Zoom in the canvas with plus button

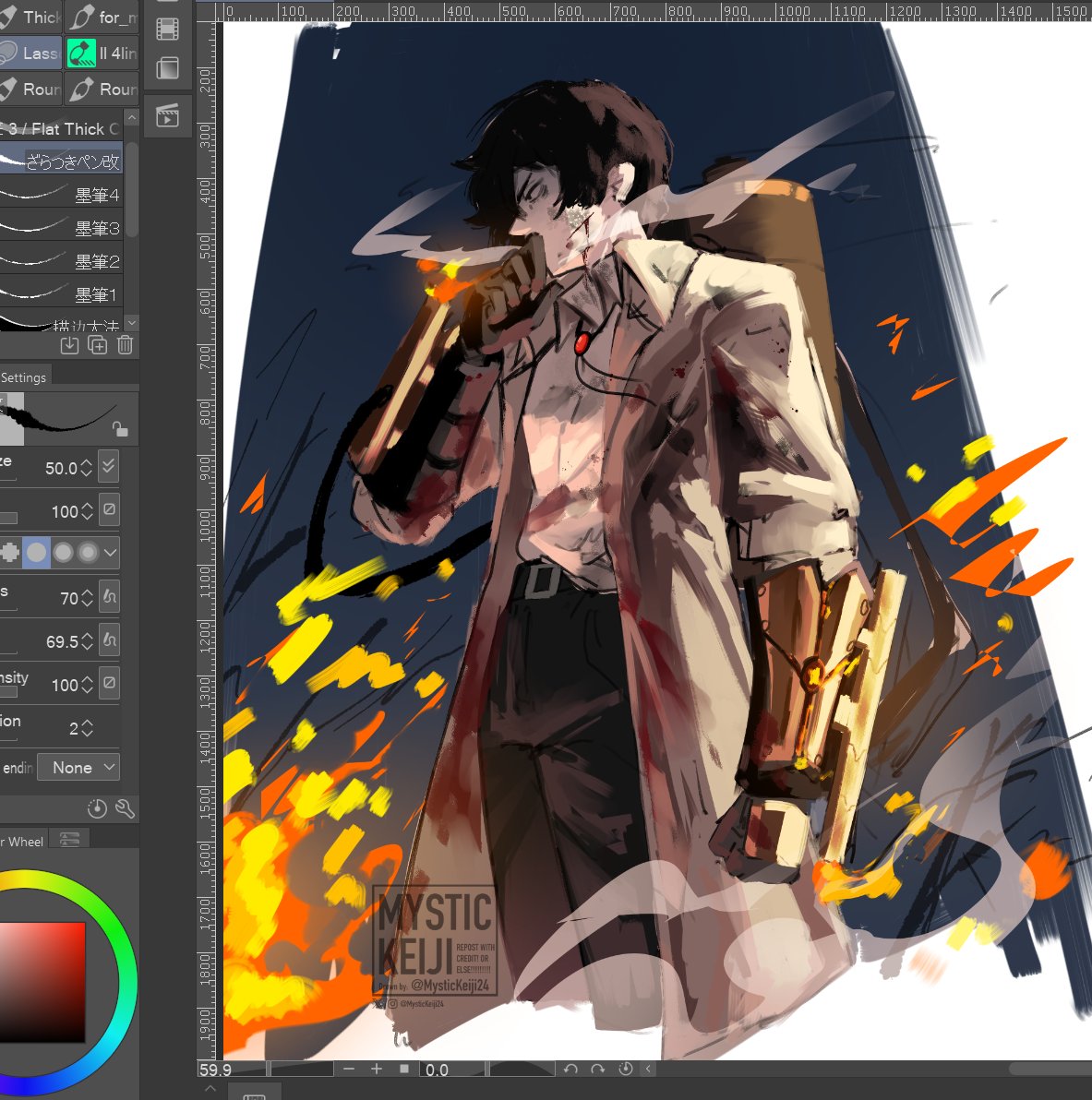[377, 1069]
